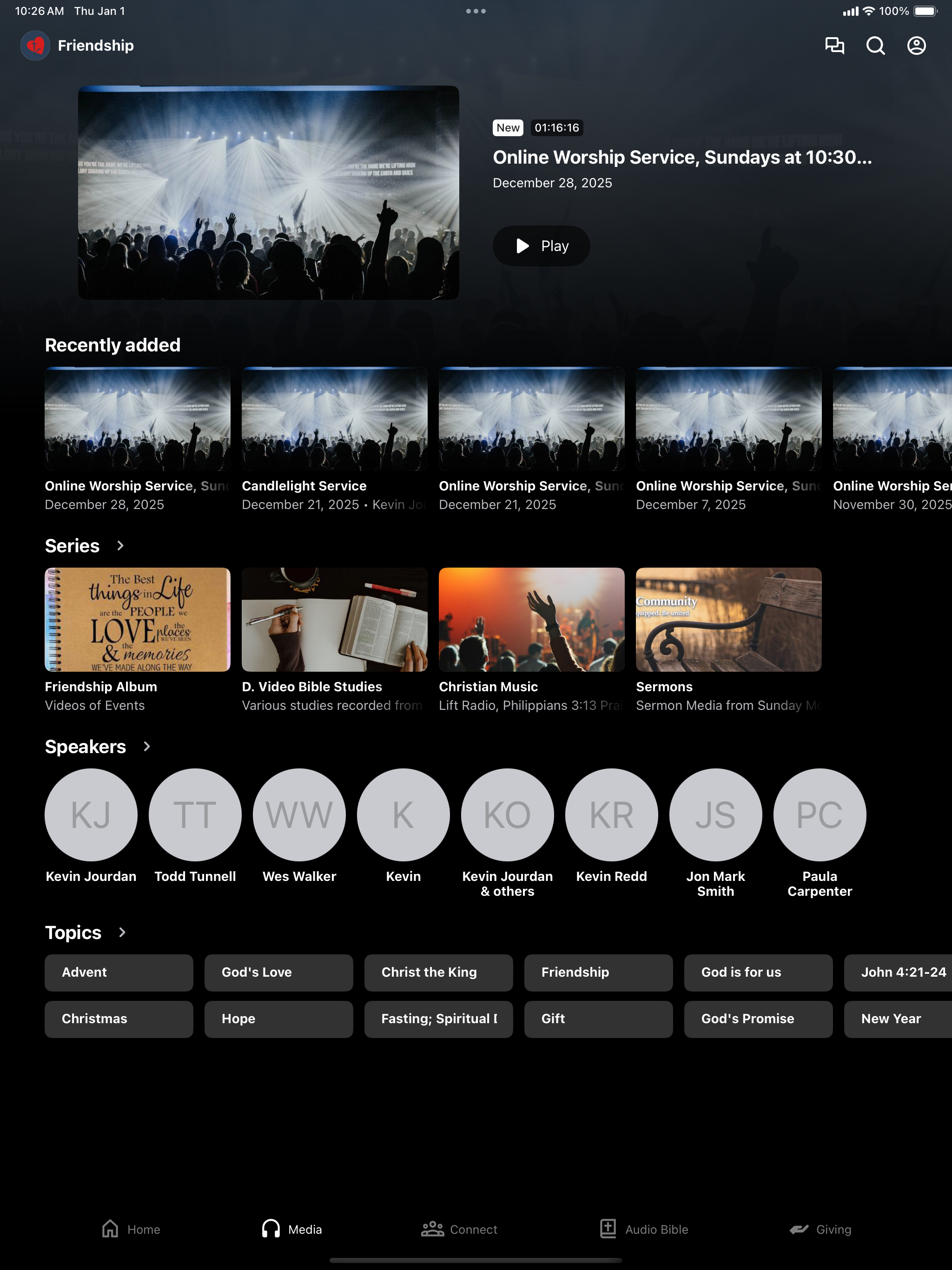952x1270 pixels.
Task: Open November 30 Online Worship Service card
Action: click(892, 439)
